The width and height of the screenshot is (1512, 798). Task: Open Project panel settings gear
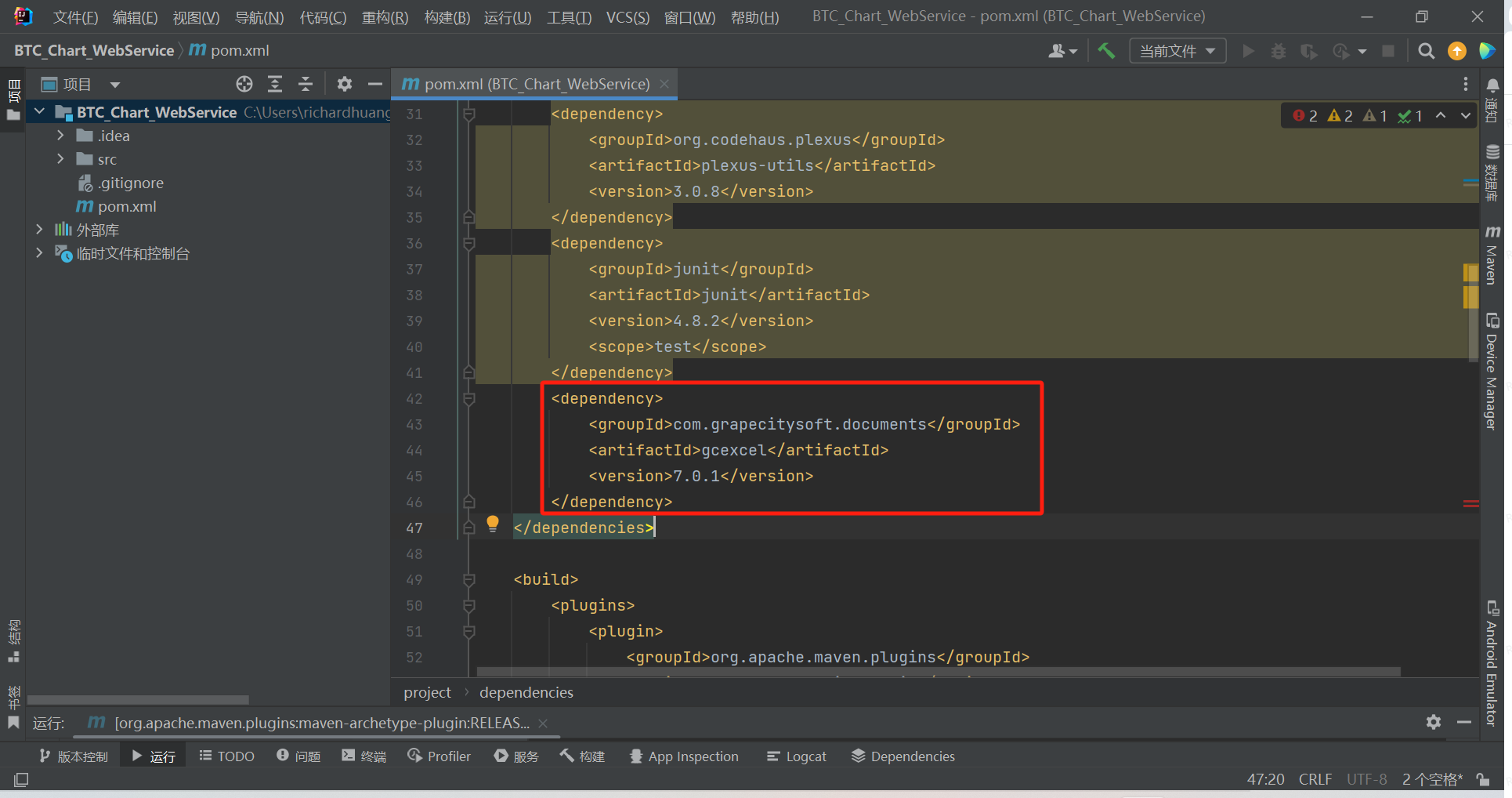344,84
